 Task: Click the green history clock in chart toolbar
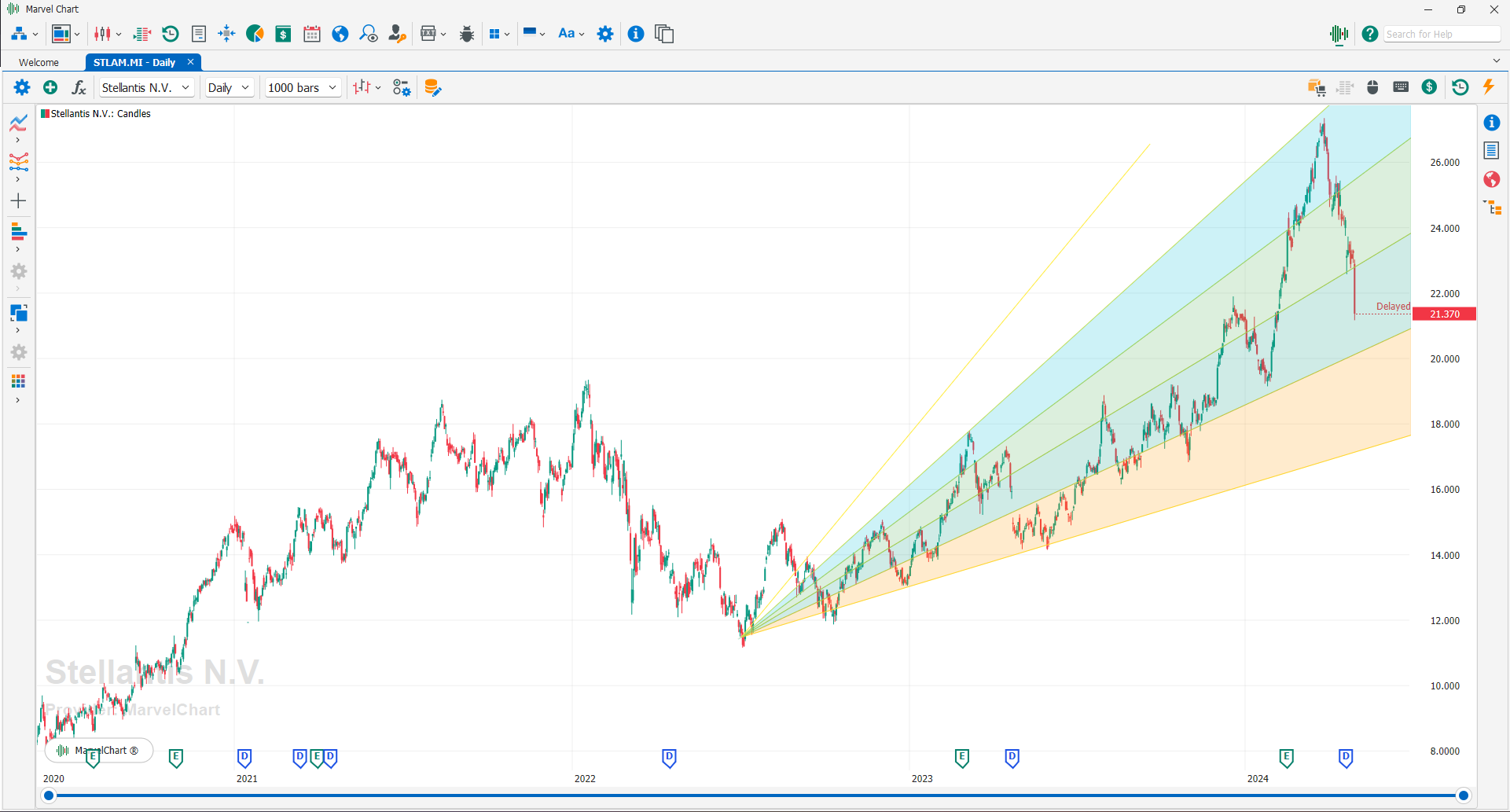click(1460, 87)
